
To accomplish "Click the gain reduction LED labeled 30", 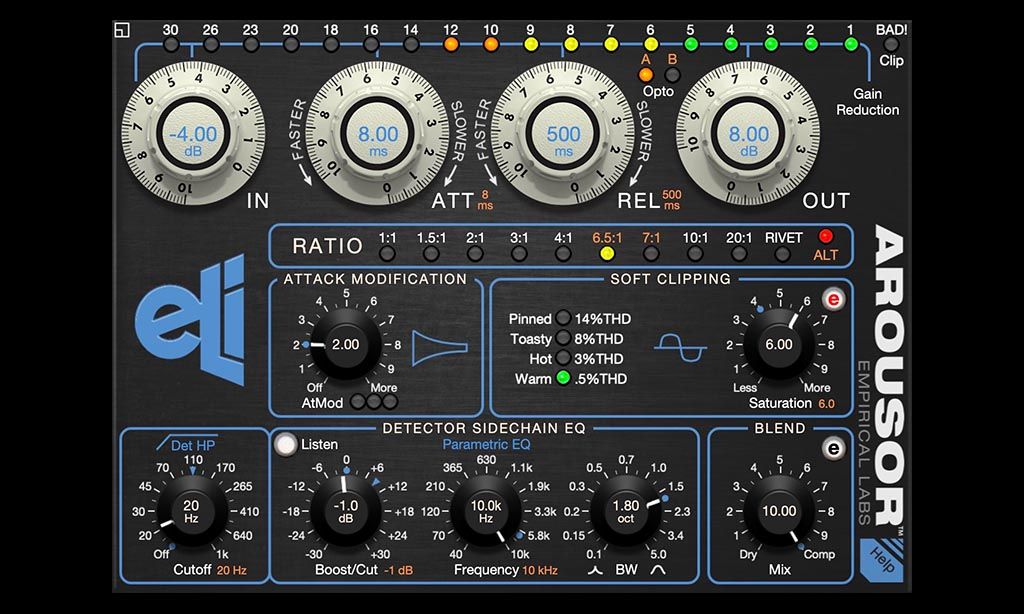I will 171,44.
